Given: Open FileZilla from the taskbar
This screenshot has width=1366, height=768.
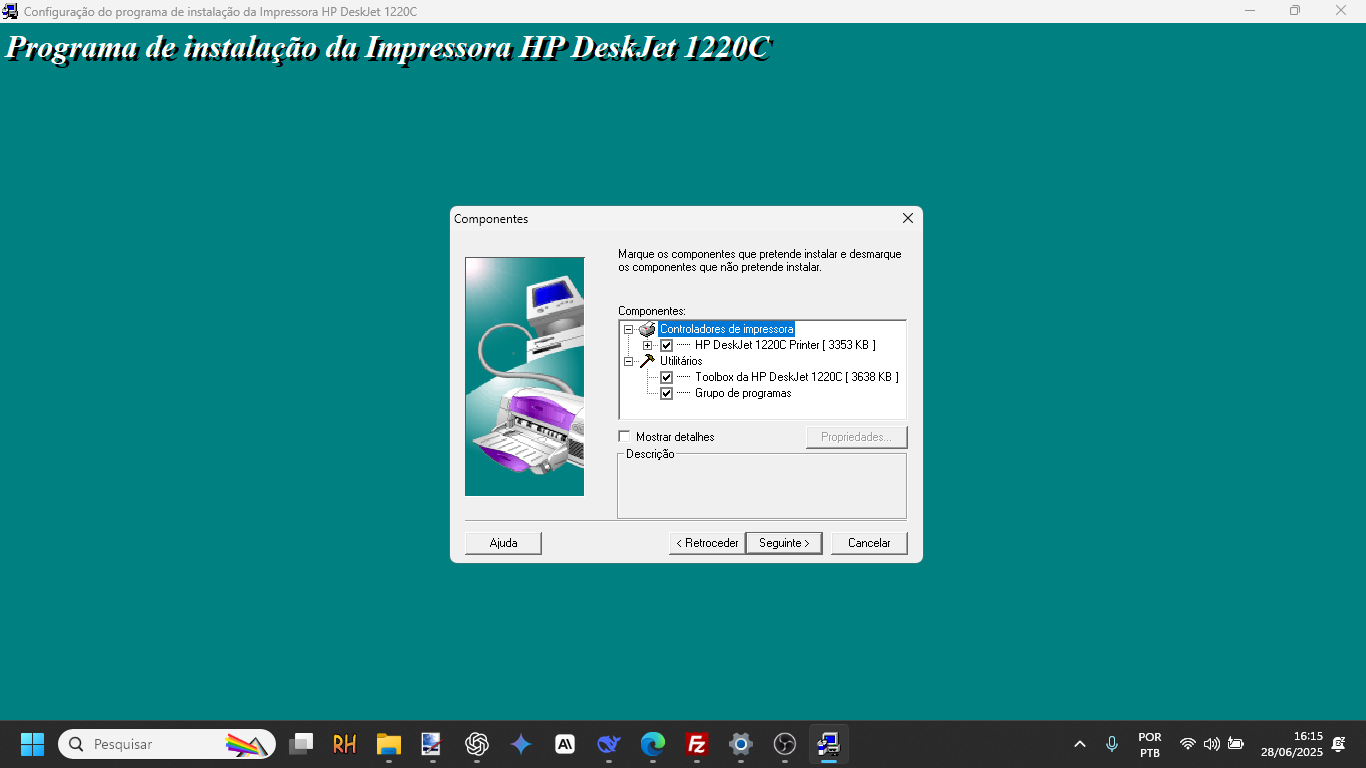Looking at the screenshot, I should pyautogui.click(x=697, y=744).
